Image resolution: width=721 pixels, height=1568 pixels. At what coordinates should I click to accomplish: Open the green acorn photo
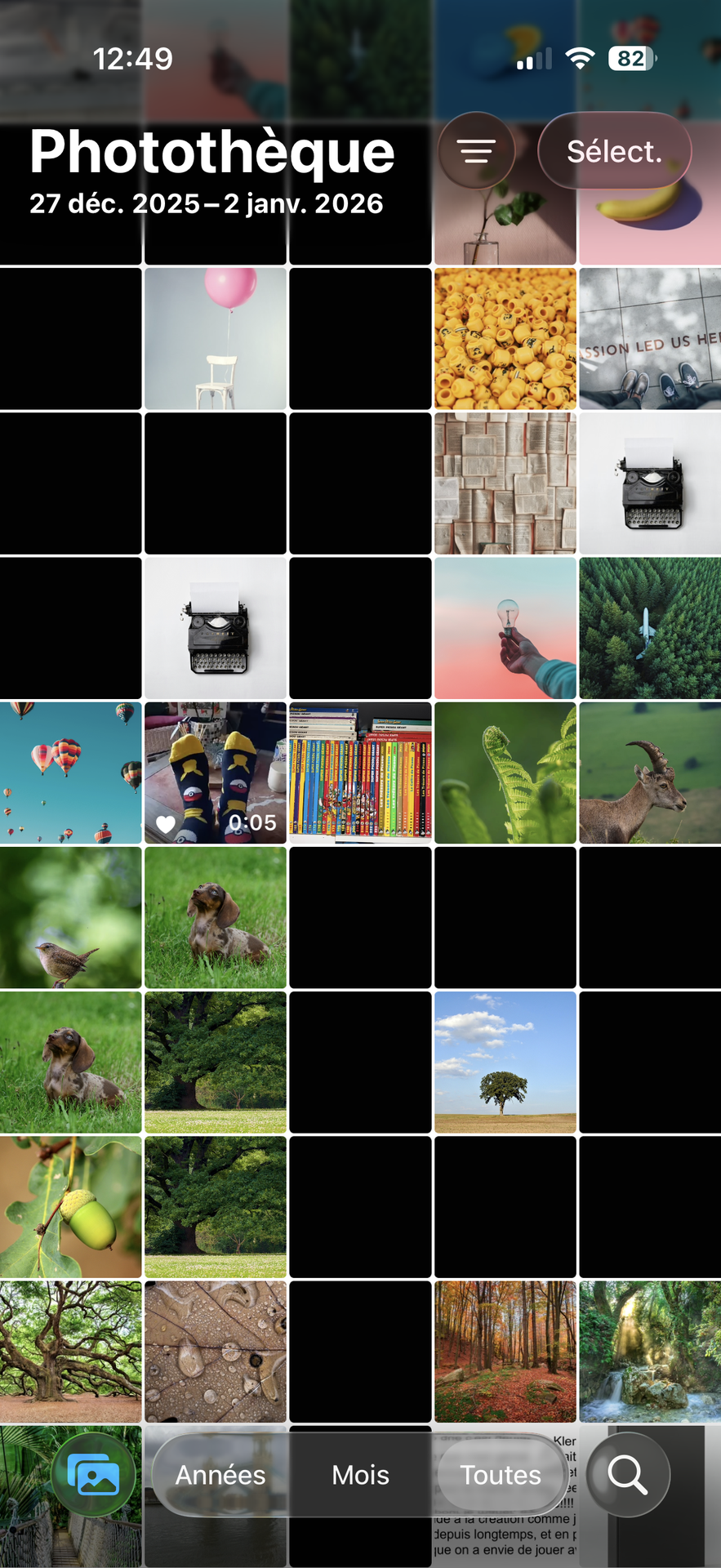[x=70, y=1207]
